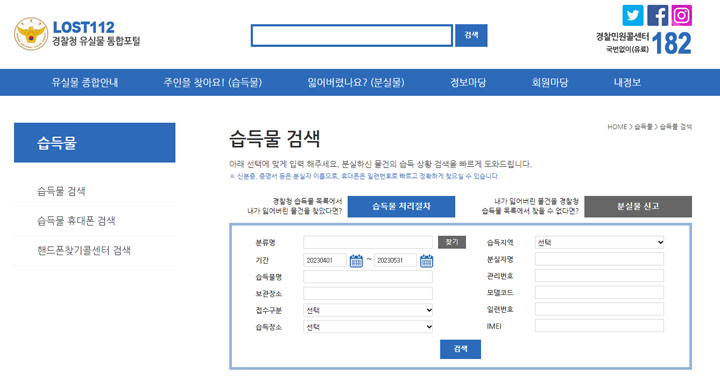Image resolution: width=720 pixels, height=380 pixels.
Task: Click the LOST112 경찰청 유실물 통합포털 title
Action: click(x=96, y=34)
